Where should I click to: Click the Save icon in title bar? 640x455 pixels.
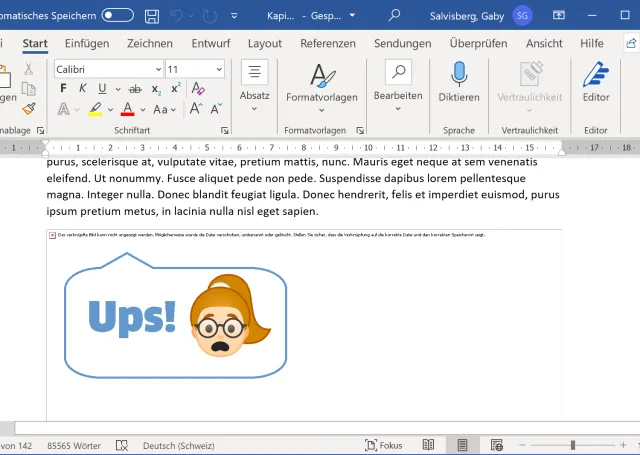pyautogui.click(x=151, y=16)
